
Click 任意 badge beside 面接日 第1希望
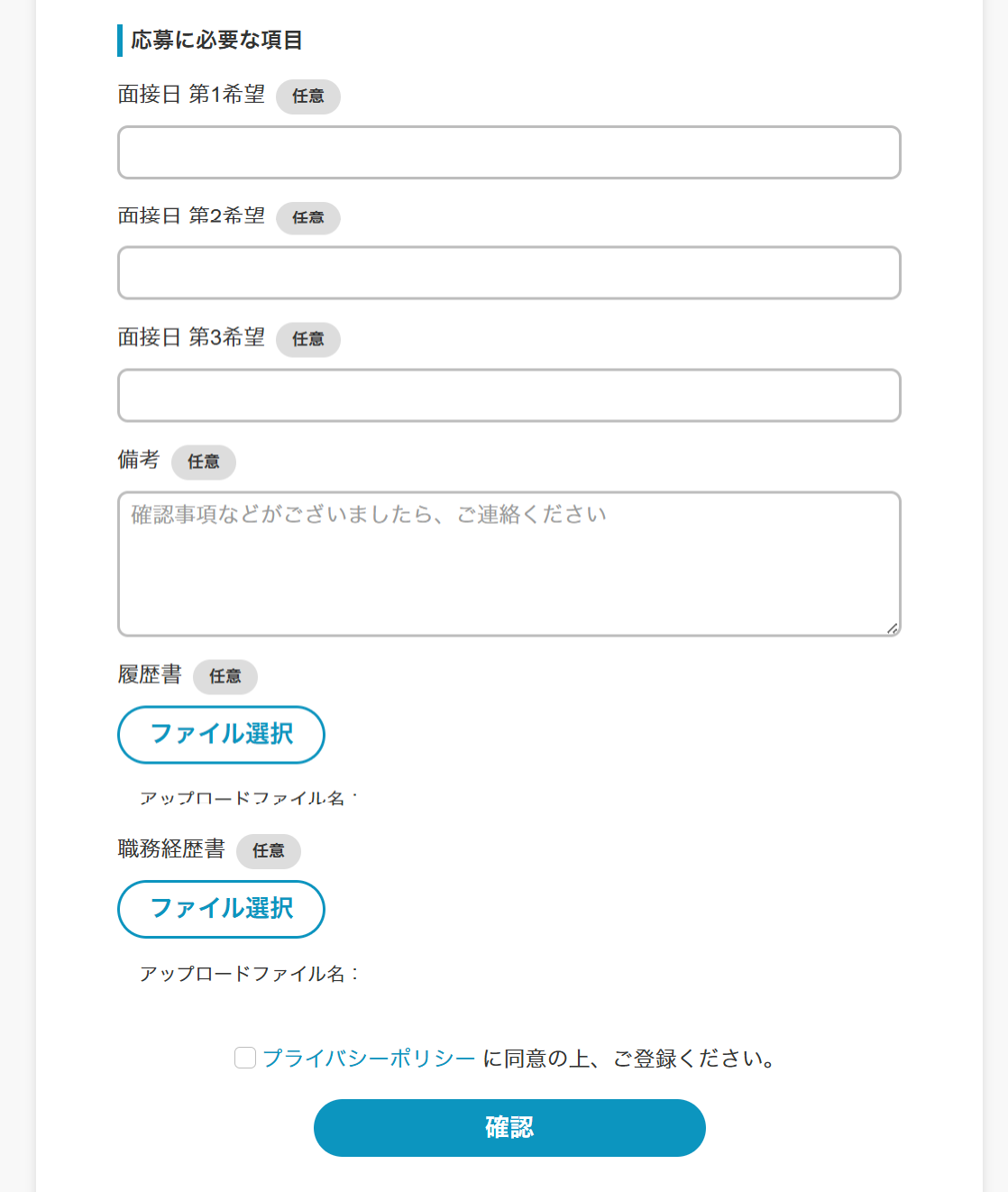(x=308, y=96)
